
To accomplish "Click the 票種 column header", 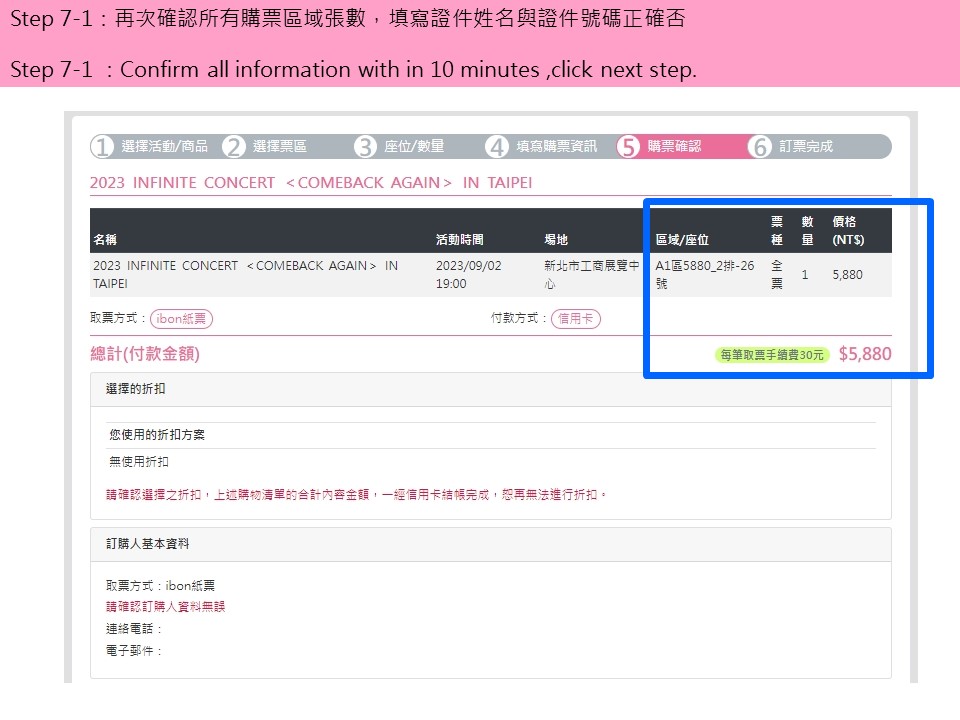I will (776, 231).
